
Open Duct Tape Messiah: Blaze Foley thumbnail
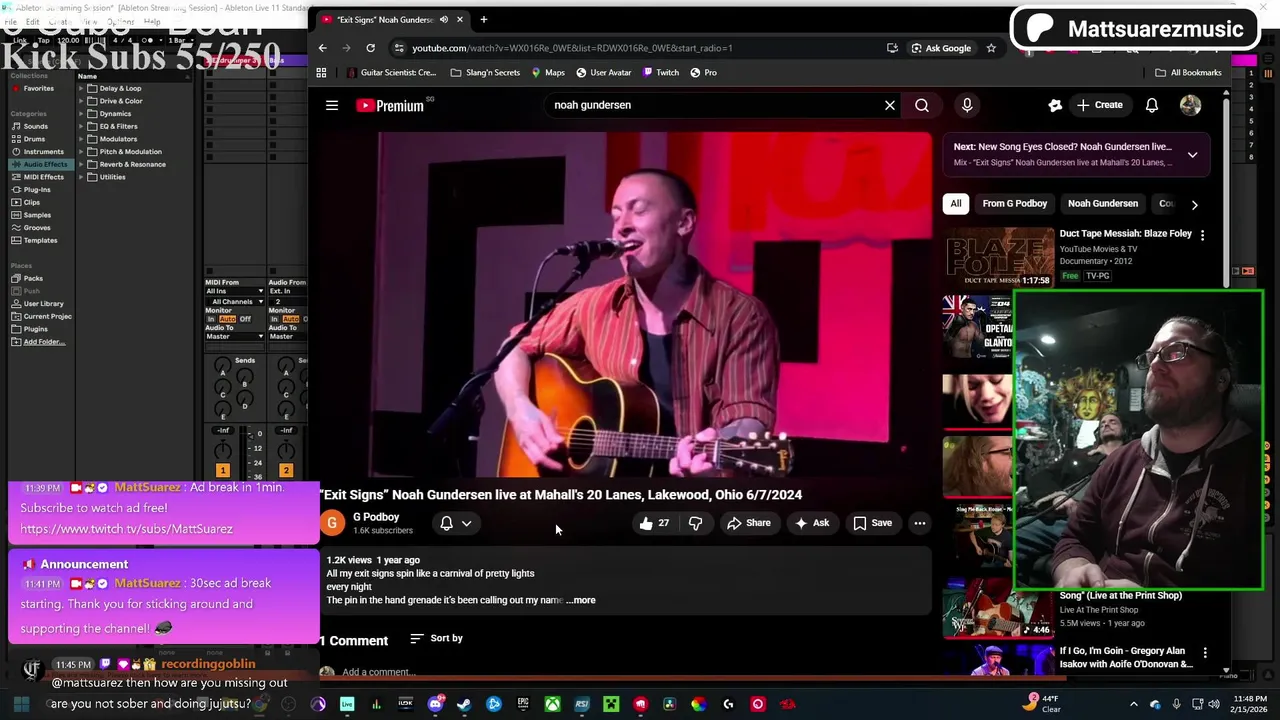[998, 258]
